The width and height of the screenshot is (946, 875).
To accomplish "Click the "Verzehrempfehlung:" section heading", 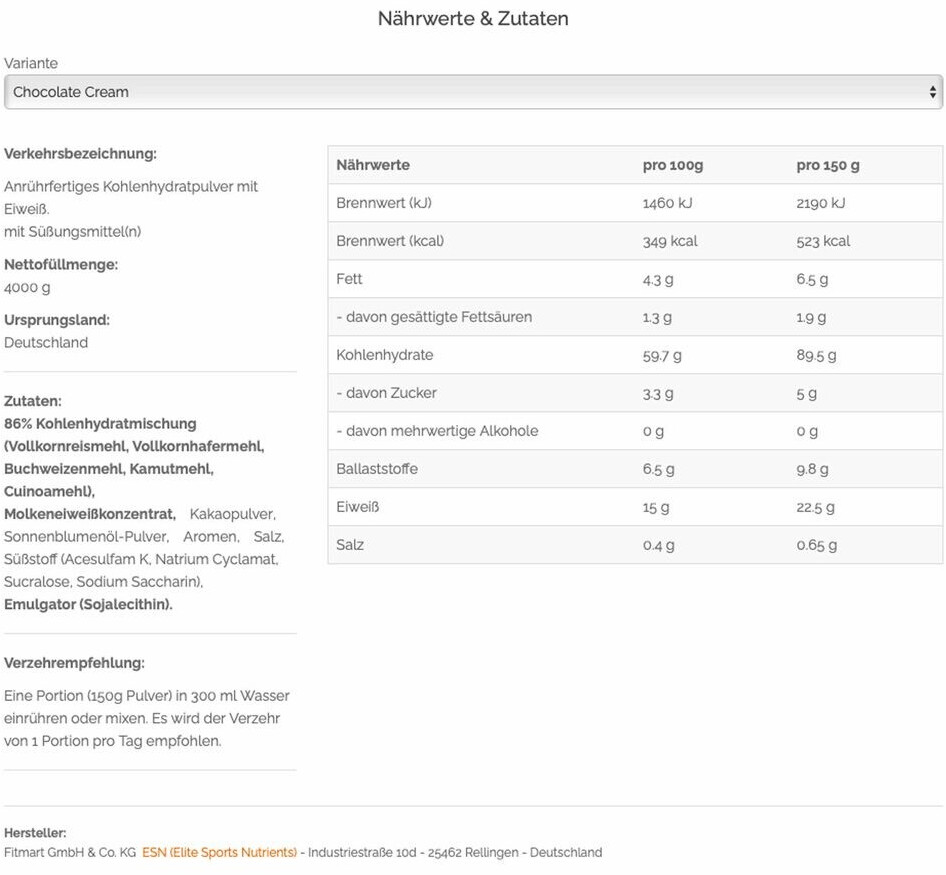I will pos(74,663).
